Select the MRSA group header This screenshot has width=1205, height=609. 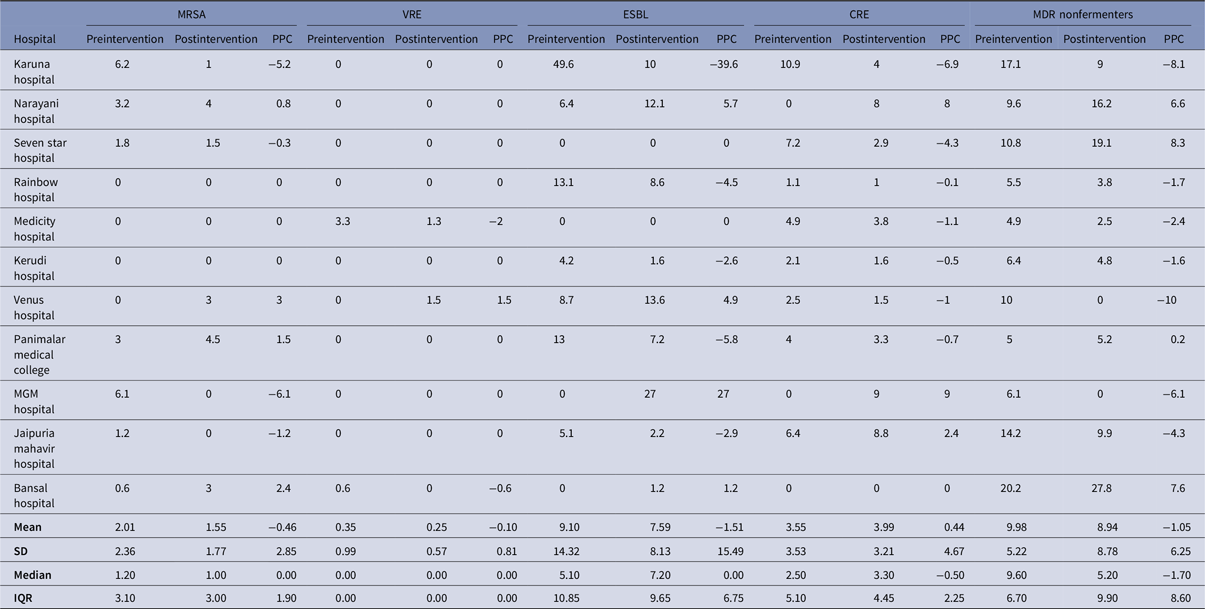pyautogui.click(x=190, y=15)
